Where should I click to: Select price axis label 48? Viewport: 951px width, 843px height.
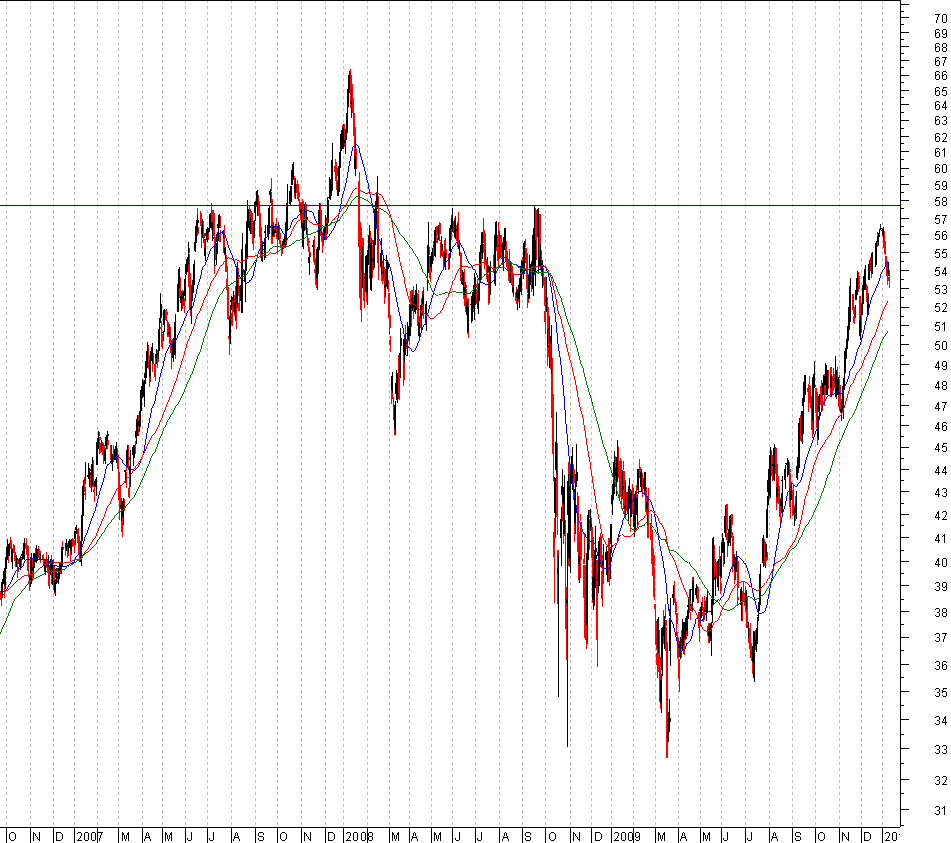click(x=941, y=386)
